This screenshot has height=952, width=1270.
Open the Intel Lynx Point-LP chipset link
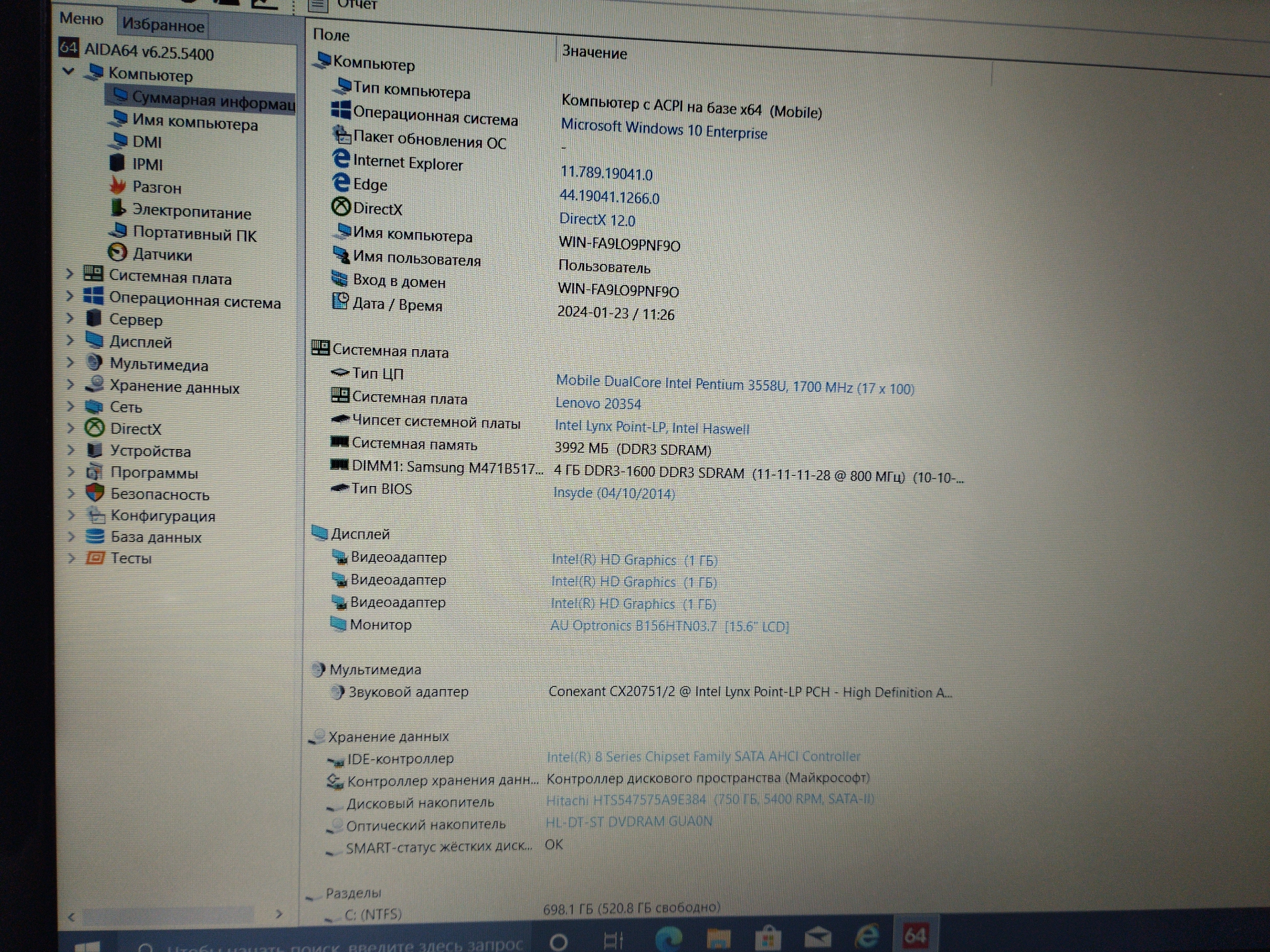(x=652, y=427)
